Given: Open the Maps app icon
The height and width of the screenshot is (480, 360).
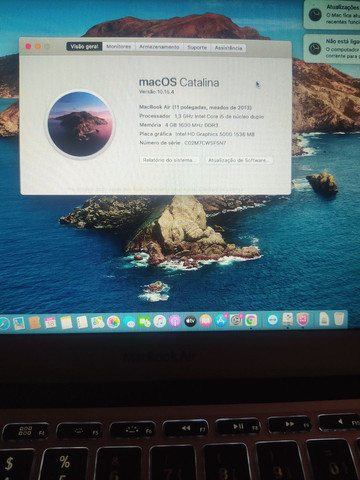Looking at the screenshot, I should click(98, 322).
